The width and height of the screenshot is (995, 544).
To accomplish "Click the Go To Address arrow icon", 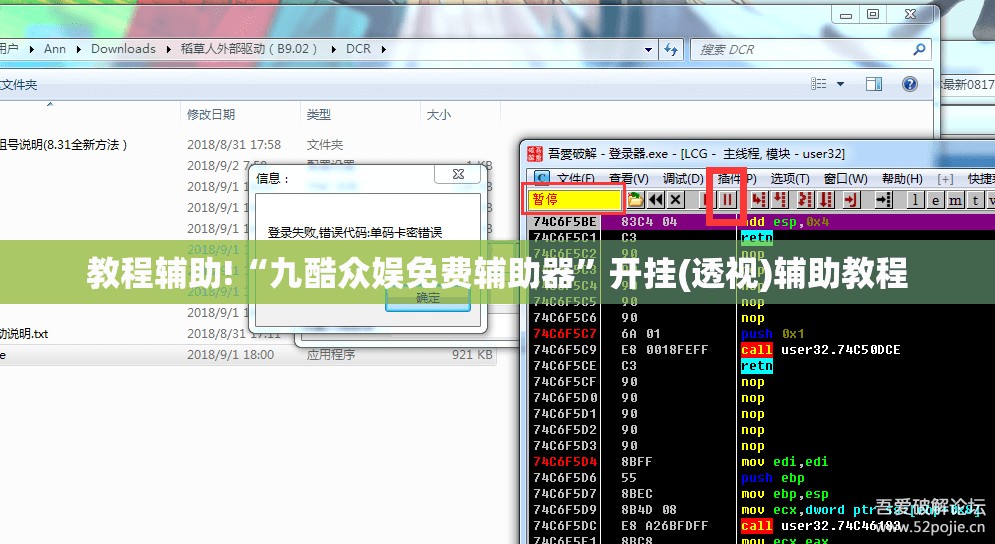I will [885, 200].
